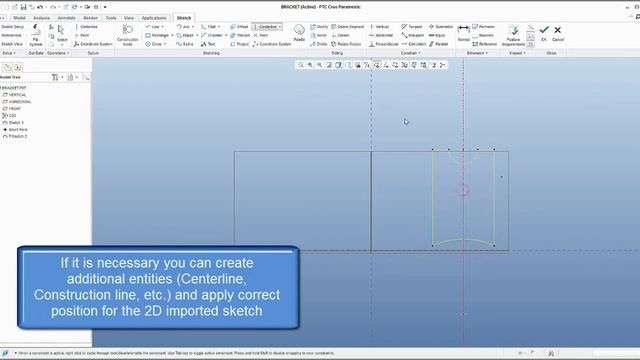640x360 pixels.
Task: Switch to the Analysis ribbon tab
Action: tap(41, 18)
